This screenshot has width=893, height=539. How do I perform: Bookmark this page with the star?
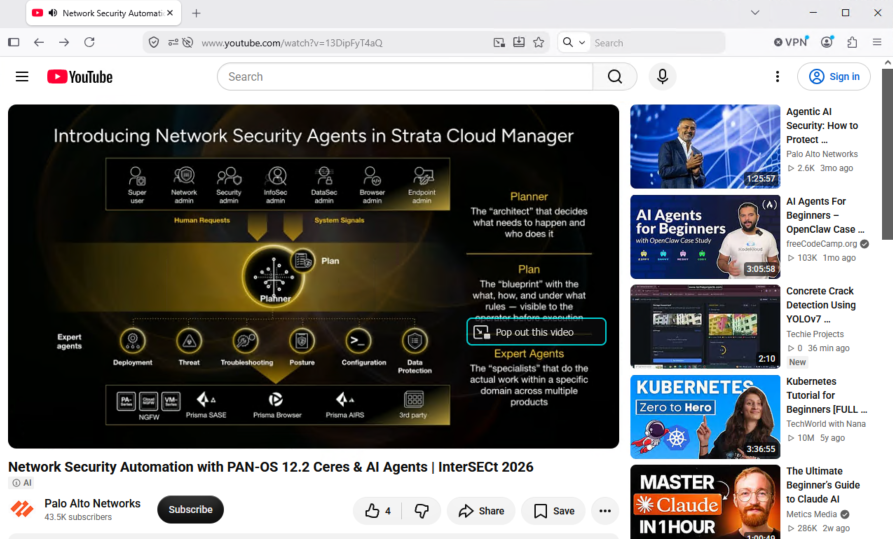click(x=538, y=42)
